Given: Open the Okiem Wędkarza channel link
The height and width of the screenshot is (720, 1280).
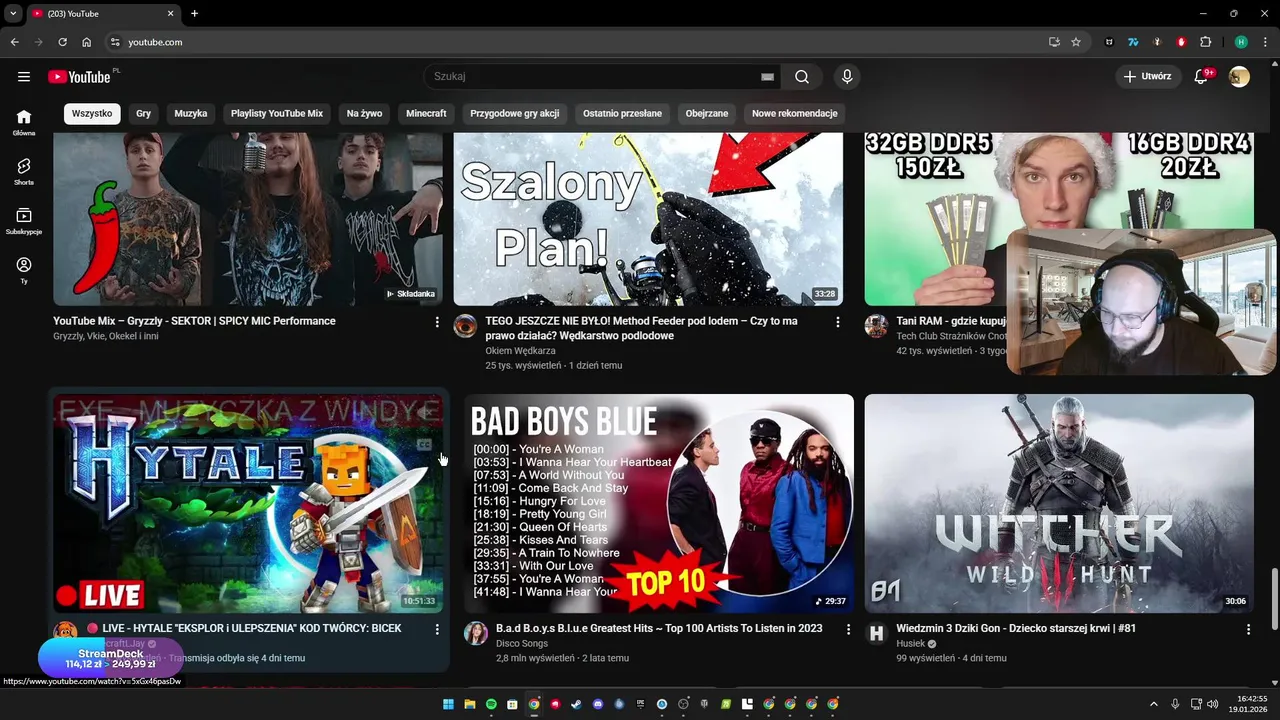Looking at the screenshot, I should pyautogui.click(x=520, y=351).
